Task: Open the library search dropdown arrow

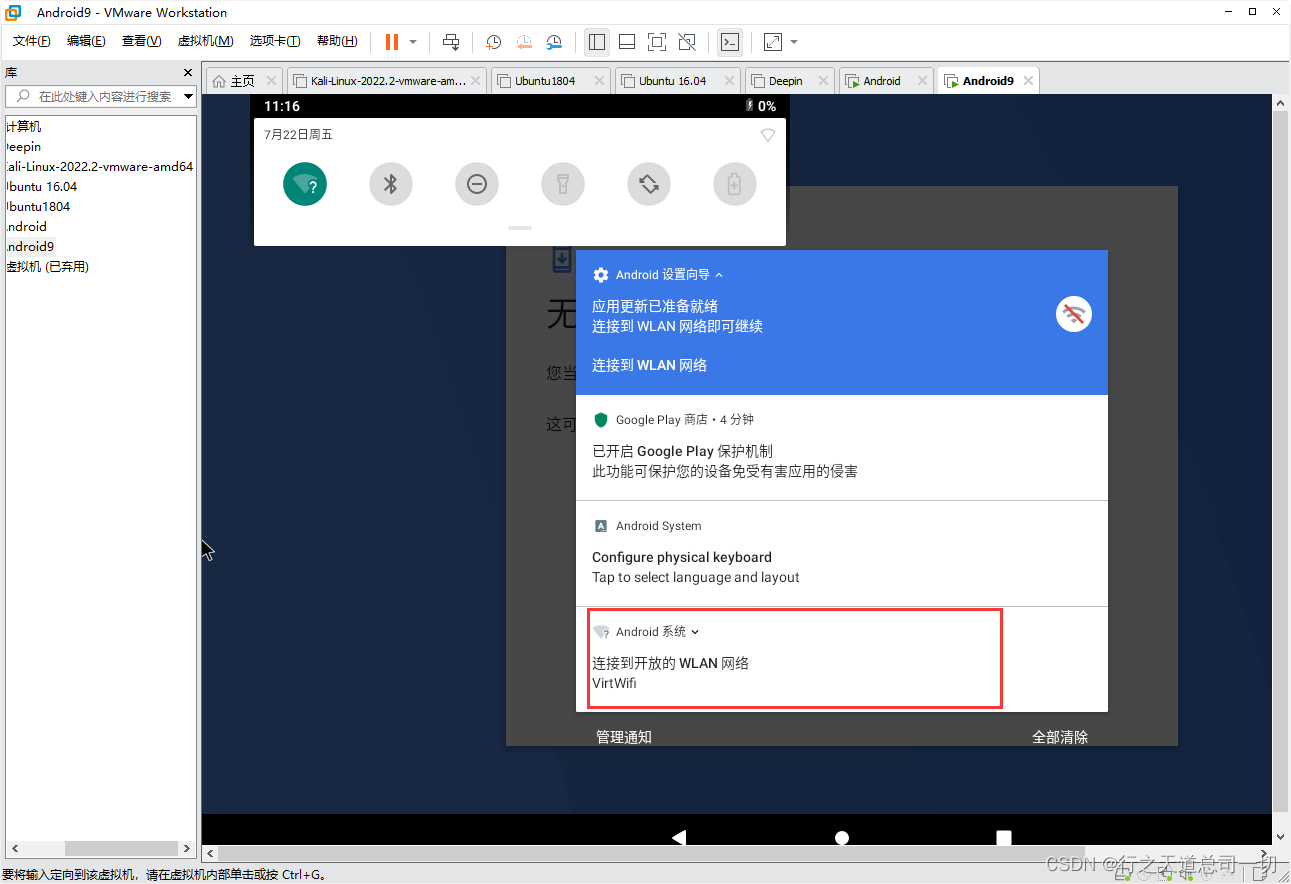Action: click(x=189, y=96)
